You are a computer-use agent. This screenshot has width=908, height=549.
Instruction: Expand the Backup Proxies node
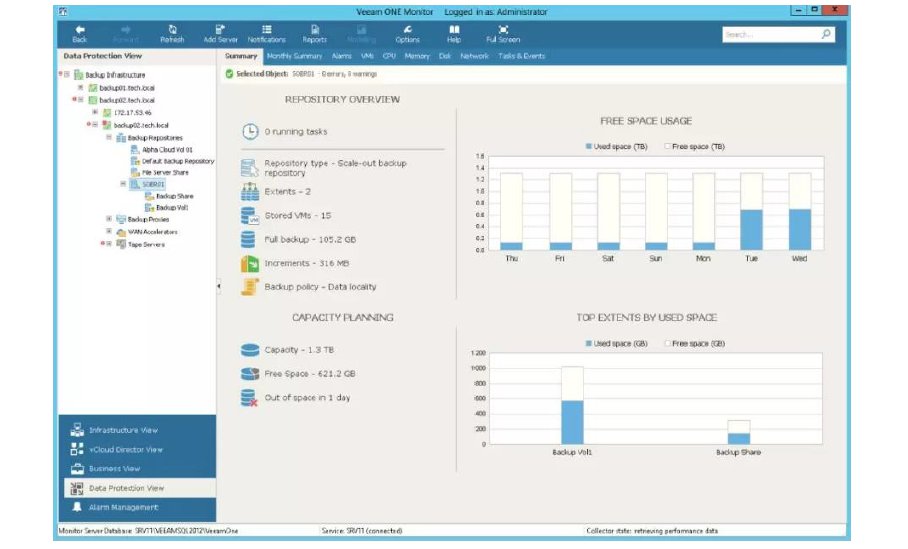[109, 219]
